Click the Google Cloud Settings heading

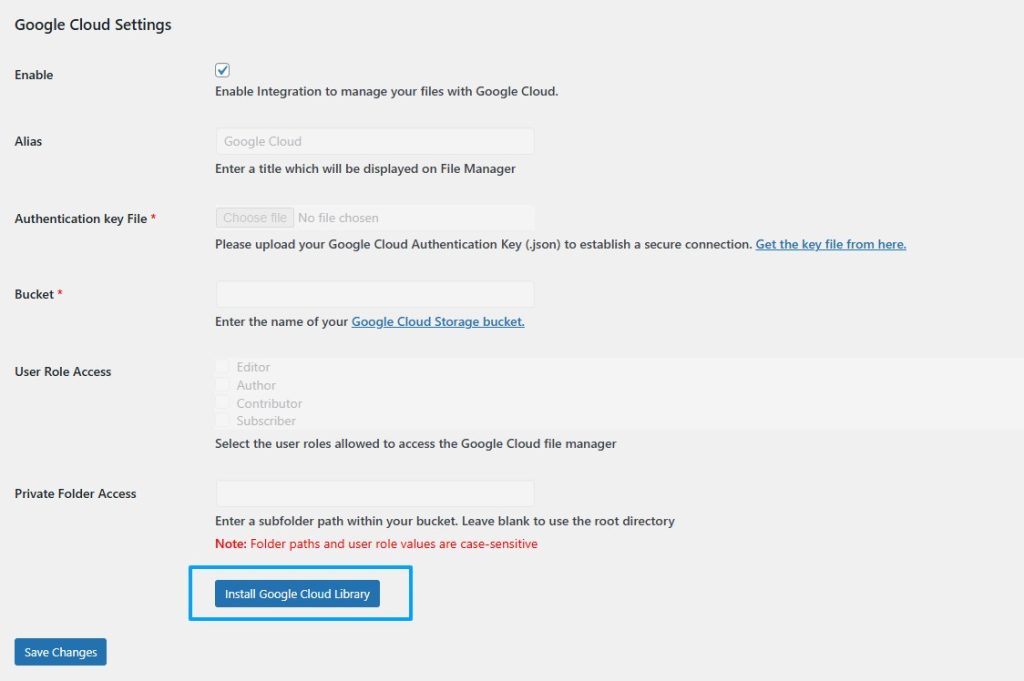[x=92, y=24]
